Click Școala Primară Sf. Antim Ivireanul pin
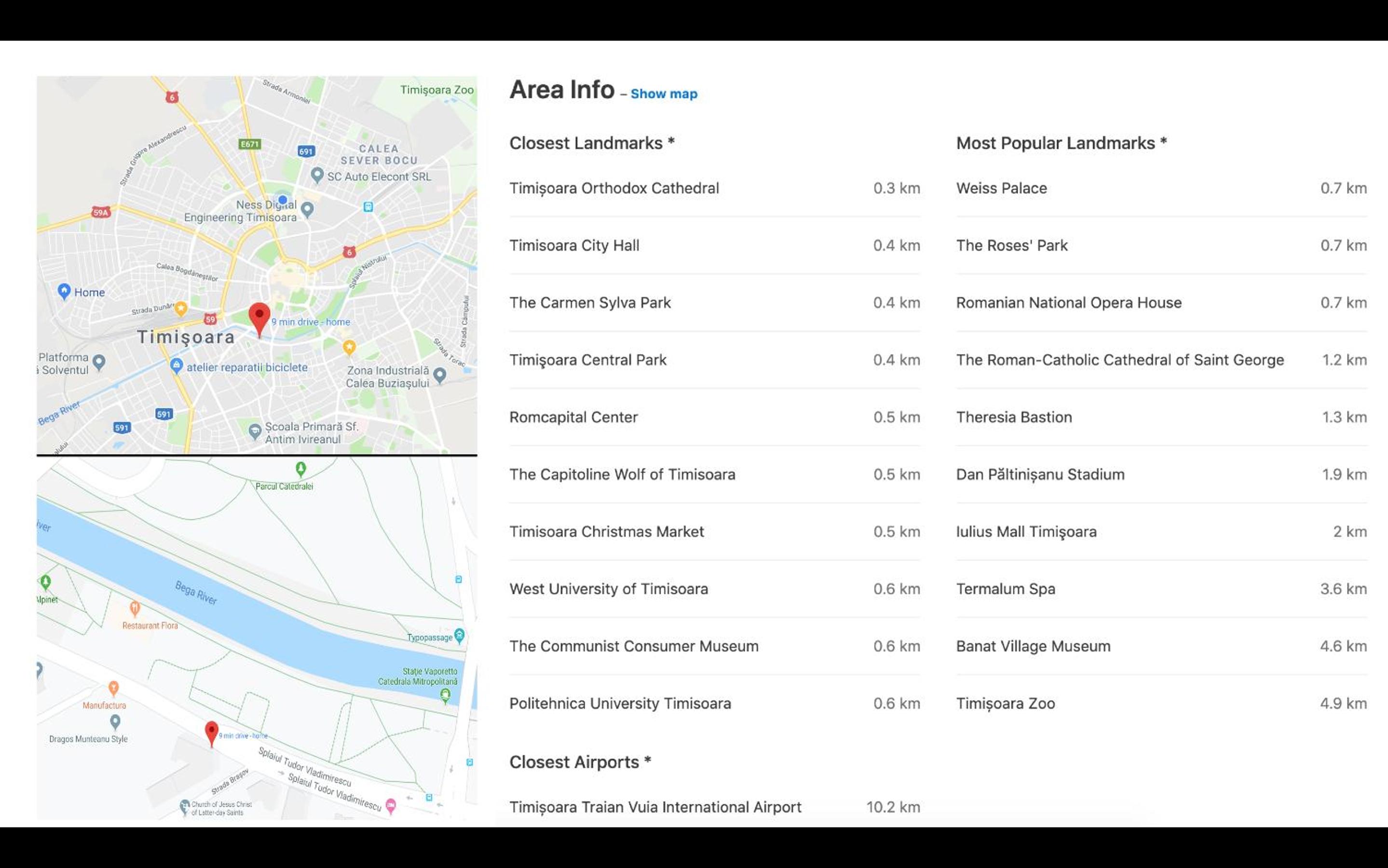Screen dimensions: 1388x868 255,431
